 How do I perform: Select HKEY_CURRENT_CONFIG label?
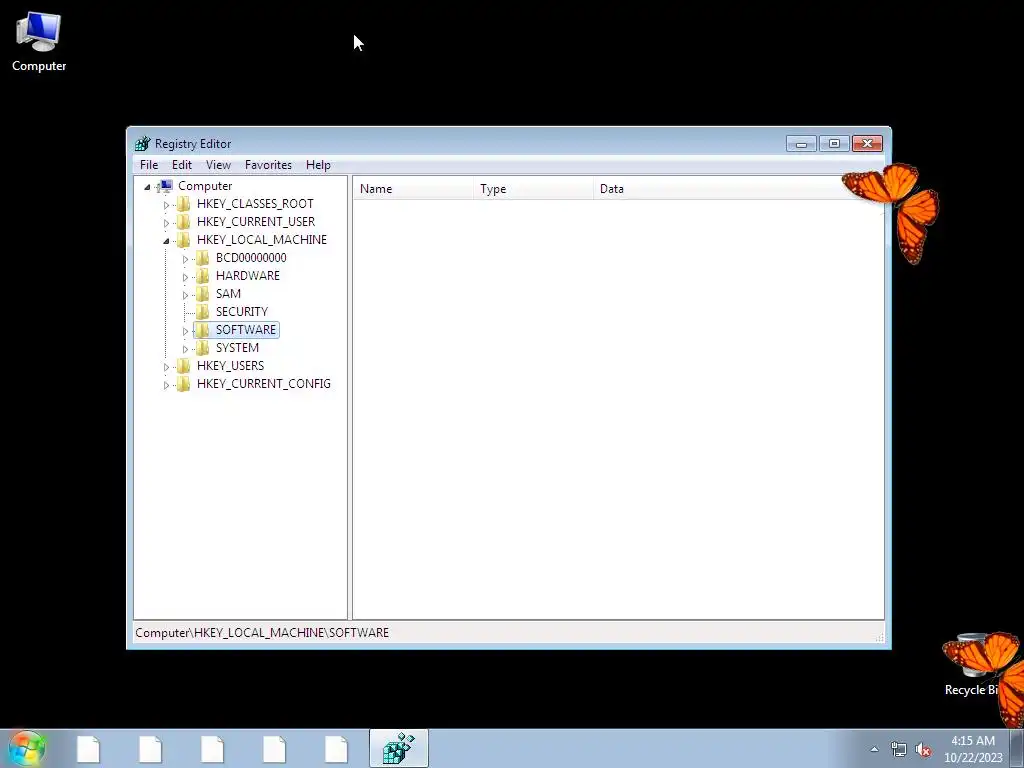click(x=264, y=383)
